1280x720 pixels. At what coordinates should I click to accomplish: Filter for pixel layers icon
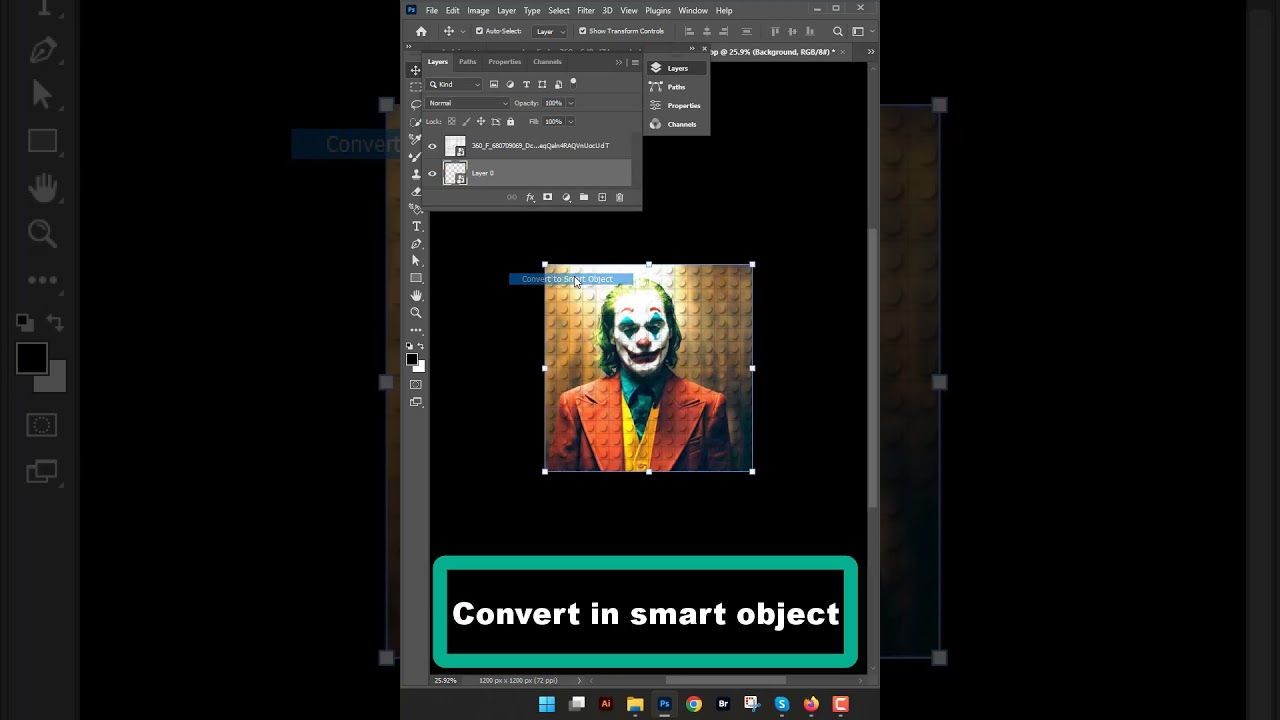[494, 84]
